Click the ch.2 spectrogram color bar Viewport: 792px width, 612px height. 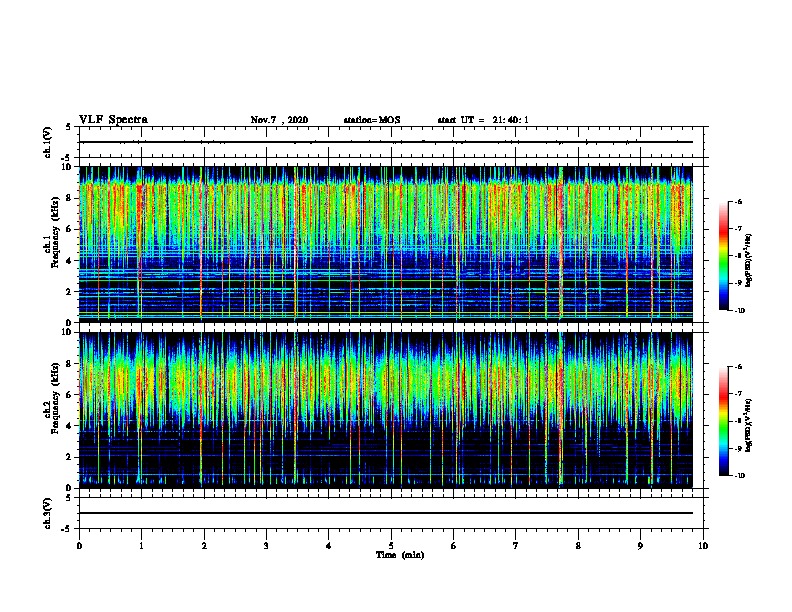pyautogui.click(x=723, y=421)
